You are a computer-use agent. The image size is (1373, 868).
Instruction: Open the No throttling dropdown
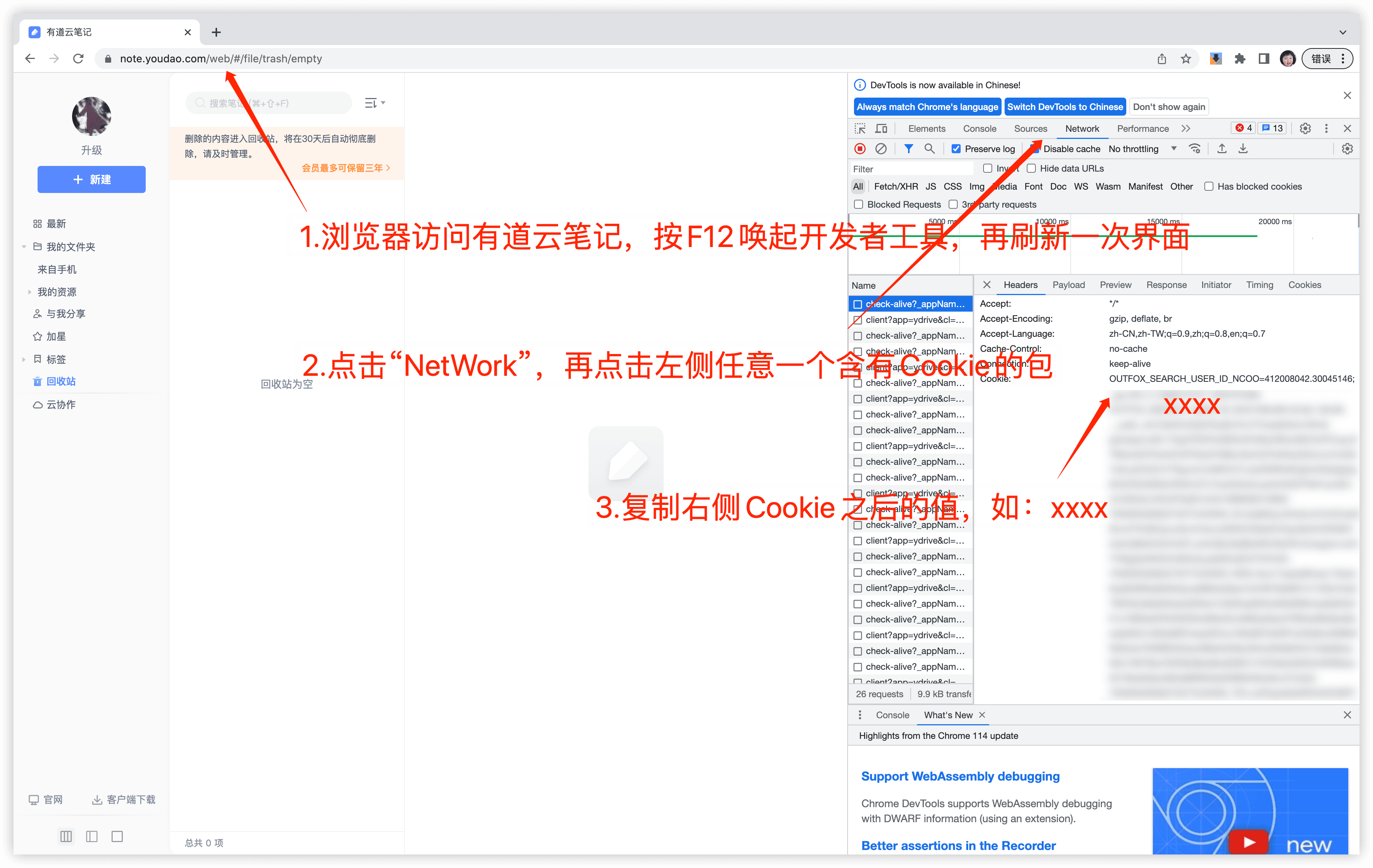pos(1142,149)
